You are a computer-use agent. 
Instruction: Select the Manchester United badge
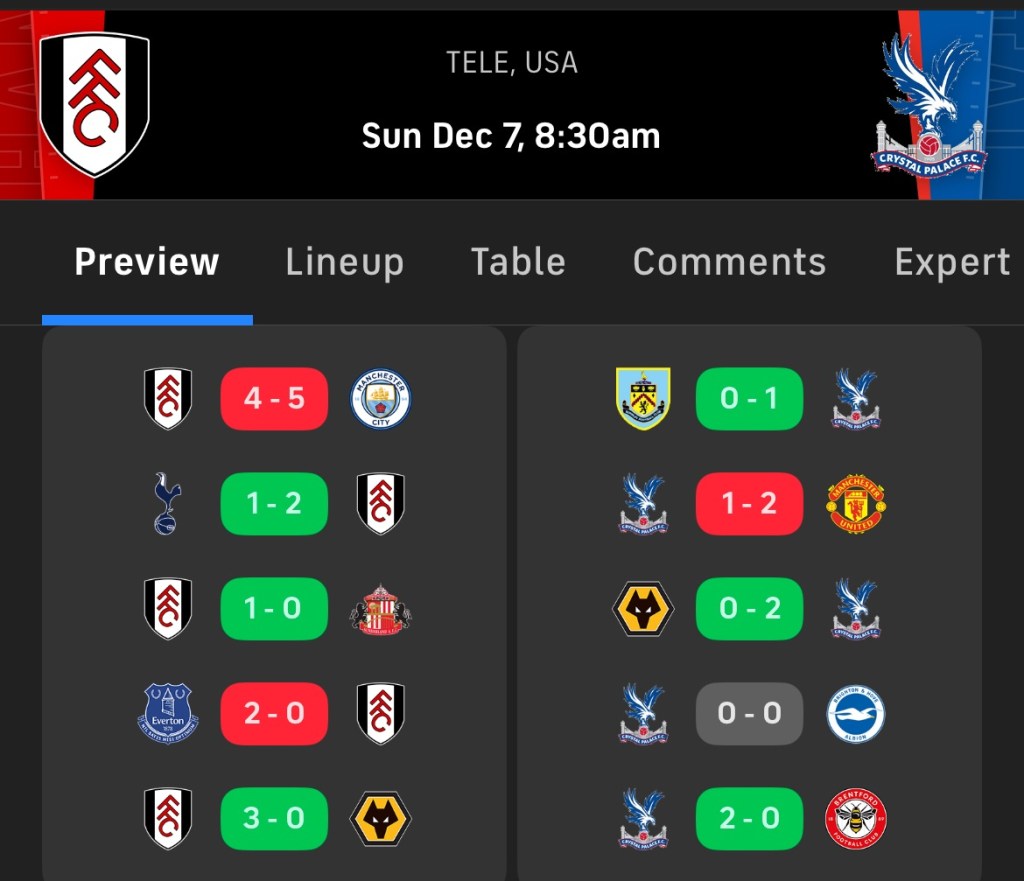click(856, 503)
